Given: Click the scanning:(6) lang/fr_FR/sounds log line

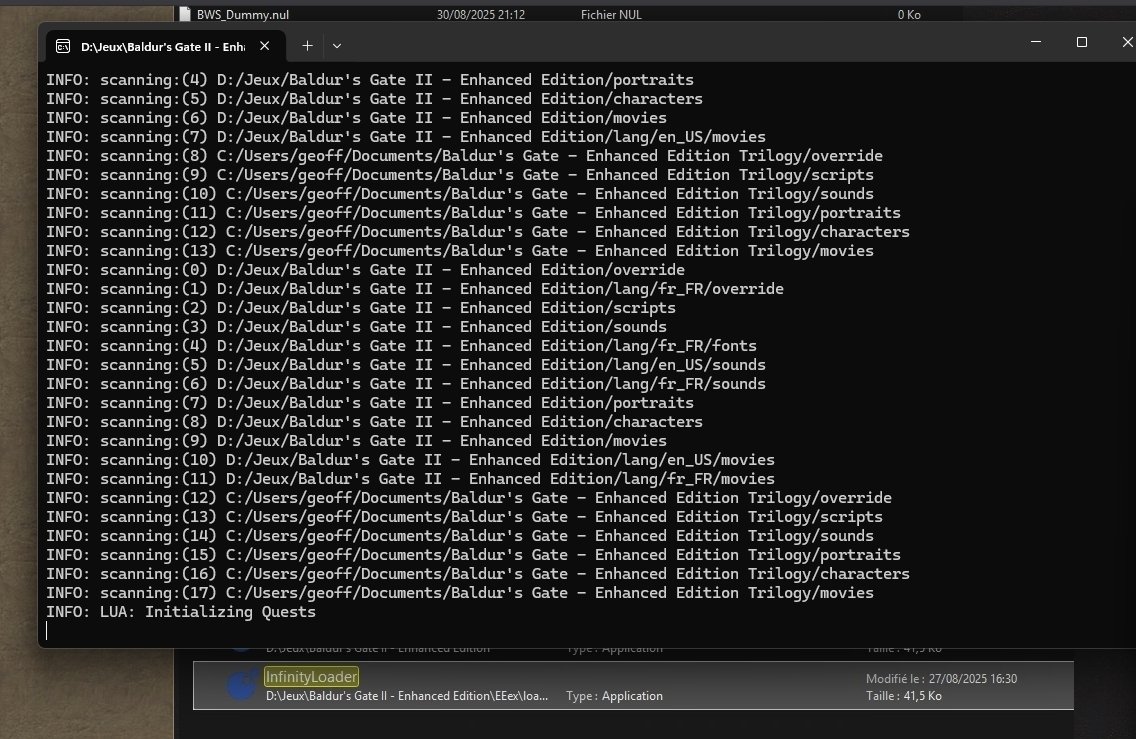Looking at the screenshot, I should coord(406,383).
